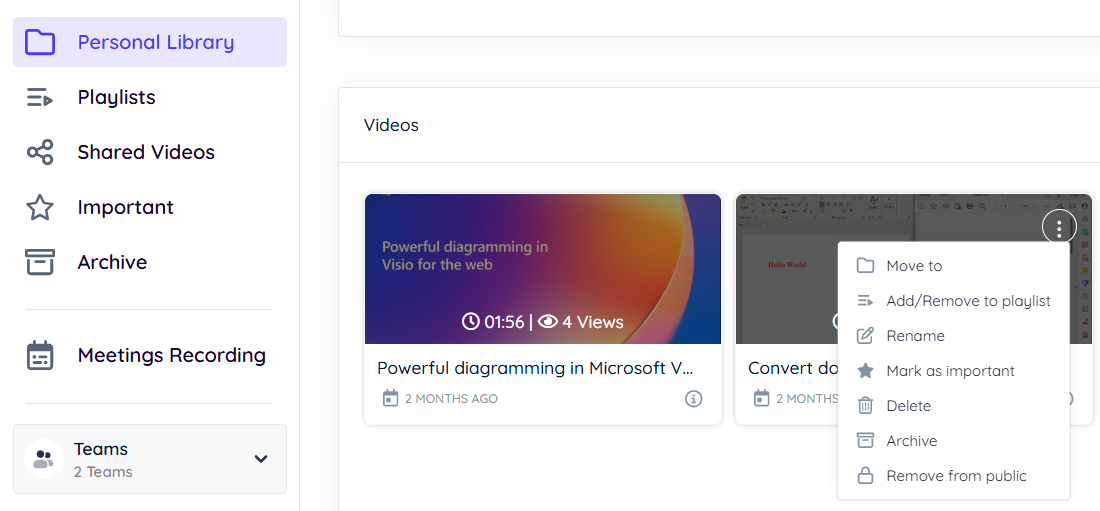Click the Playlists icon in sidebar
The height and width of the screenshot is (511, 1100).
40,98
